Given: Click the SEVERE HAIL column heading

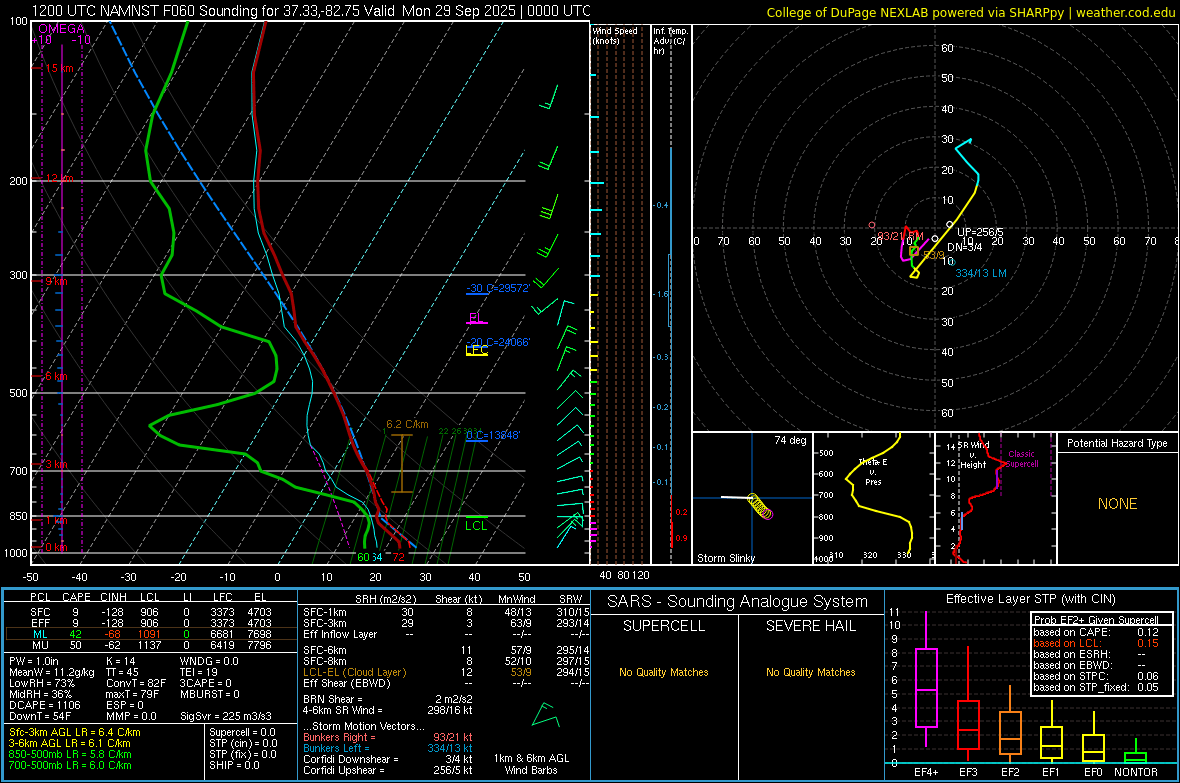Looking at the screenshot, I should (810, 626).
